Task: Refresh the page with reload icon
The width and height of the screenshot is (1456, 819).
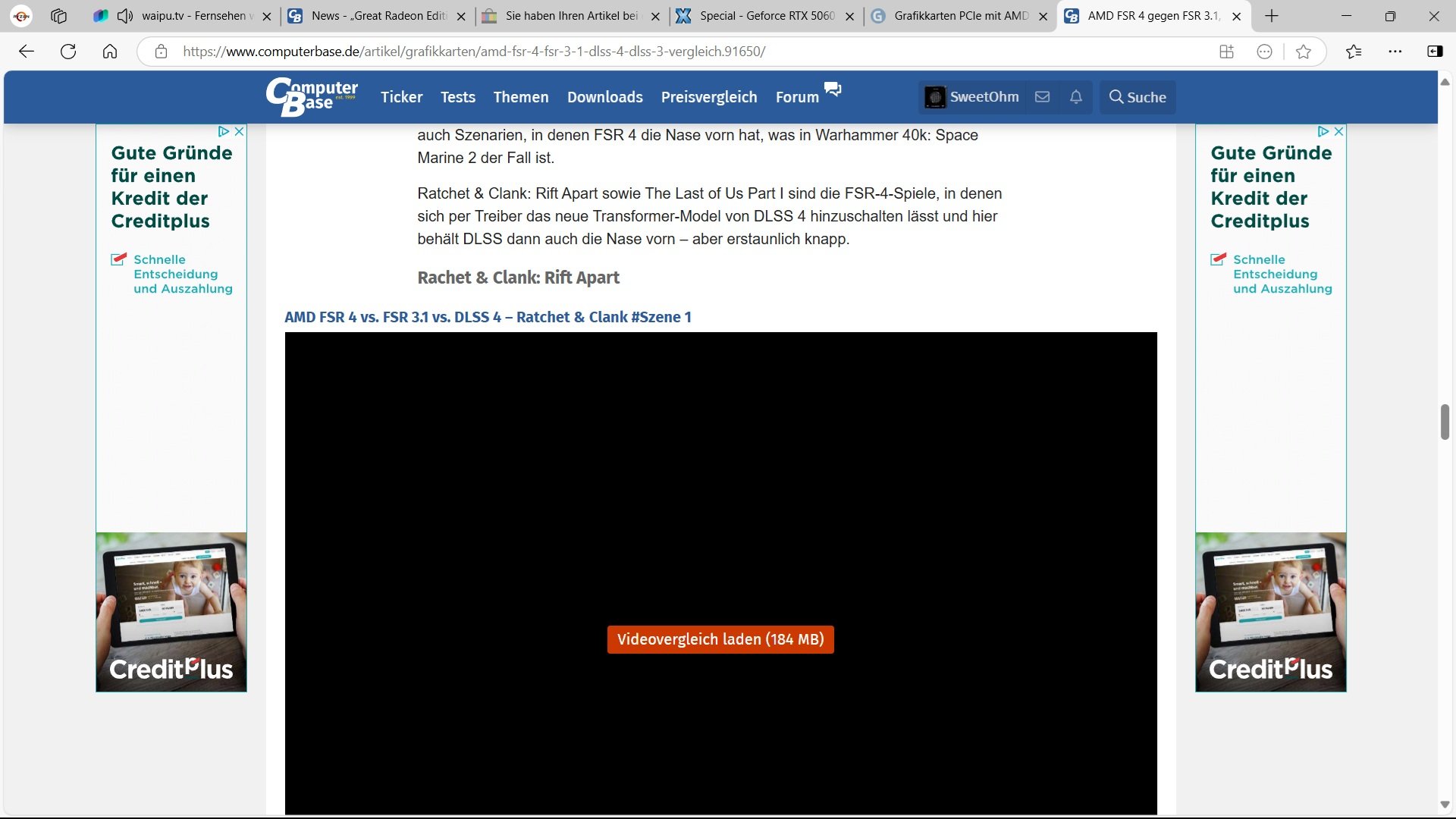Action: (x=68, y=52)
